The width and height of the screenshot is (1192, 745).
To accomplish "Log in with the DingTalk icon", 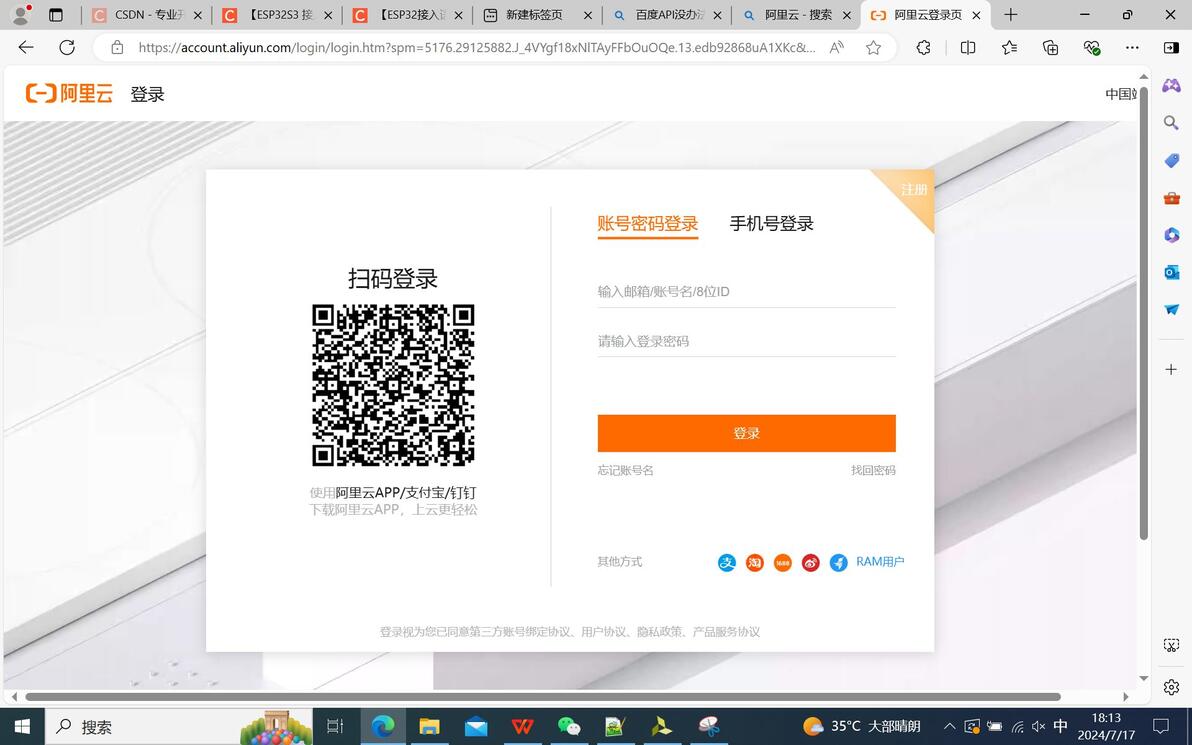I will [x=839, y=563].
